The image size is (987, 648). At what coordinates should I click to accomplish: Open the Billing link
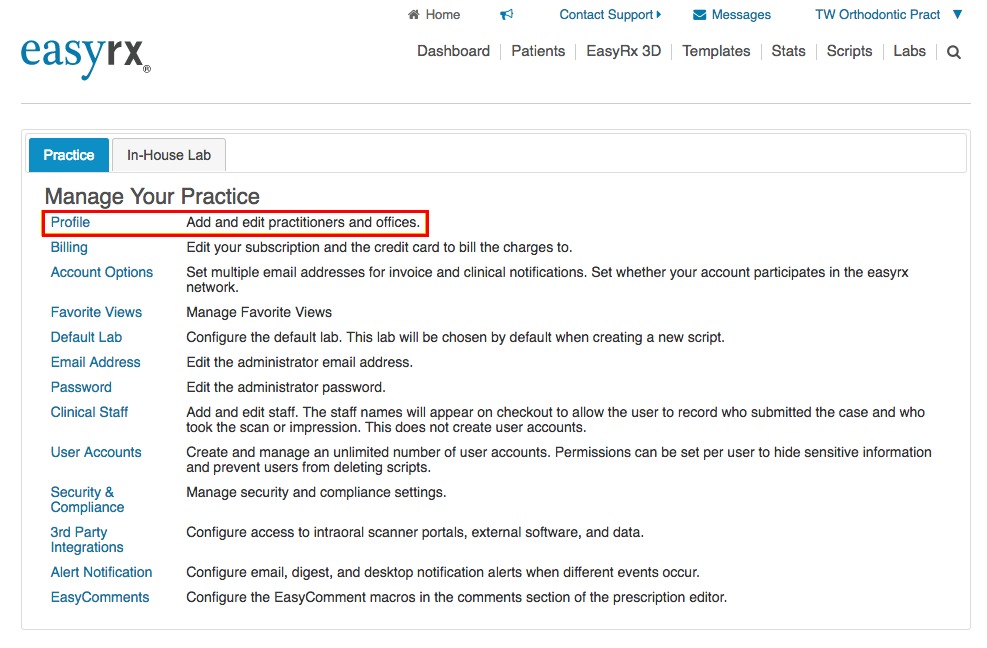(69, 247)
